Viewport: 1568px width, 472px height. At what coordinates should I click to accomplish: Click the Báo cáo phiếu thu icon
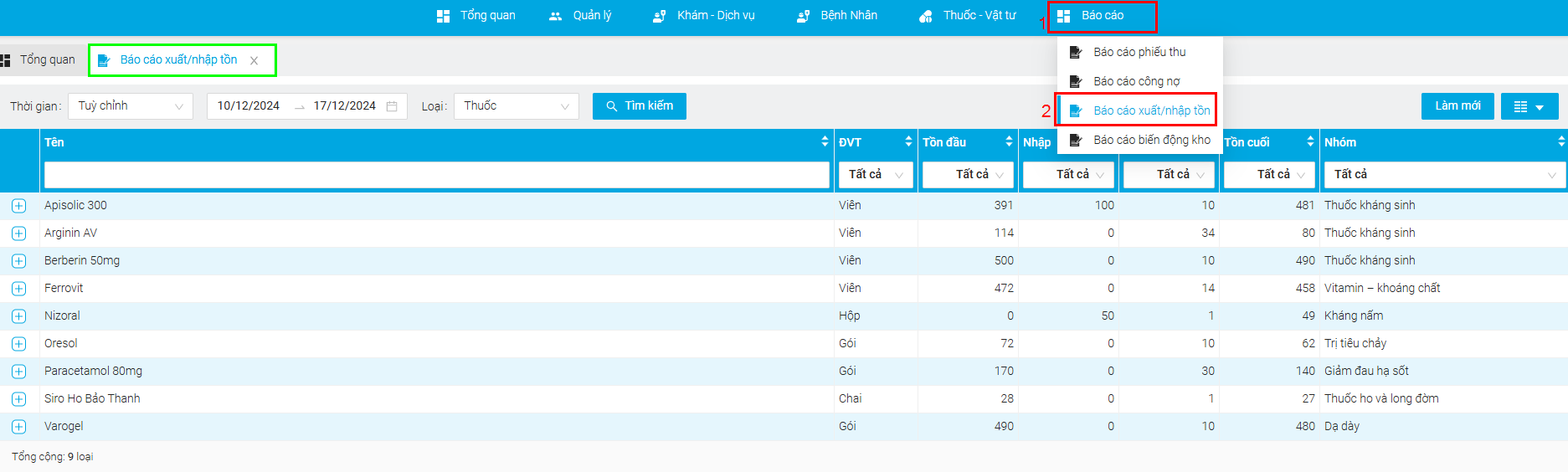coord(1076,52)
